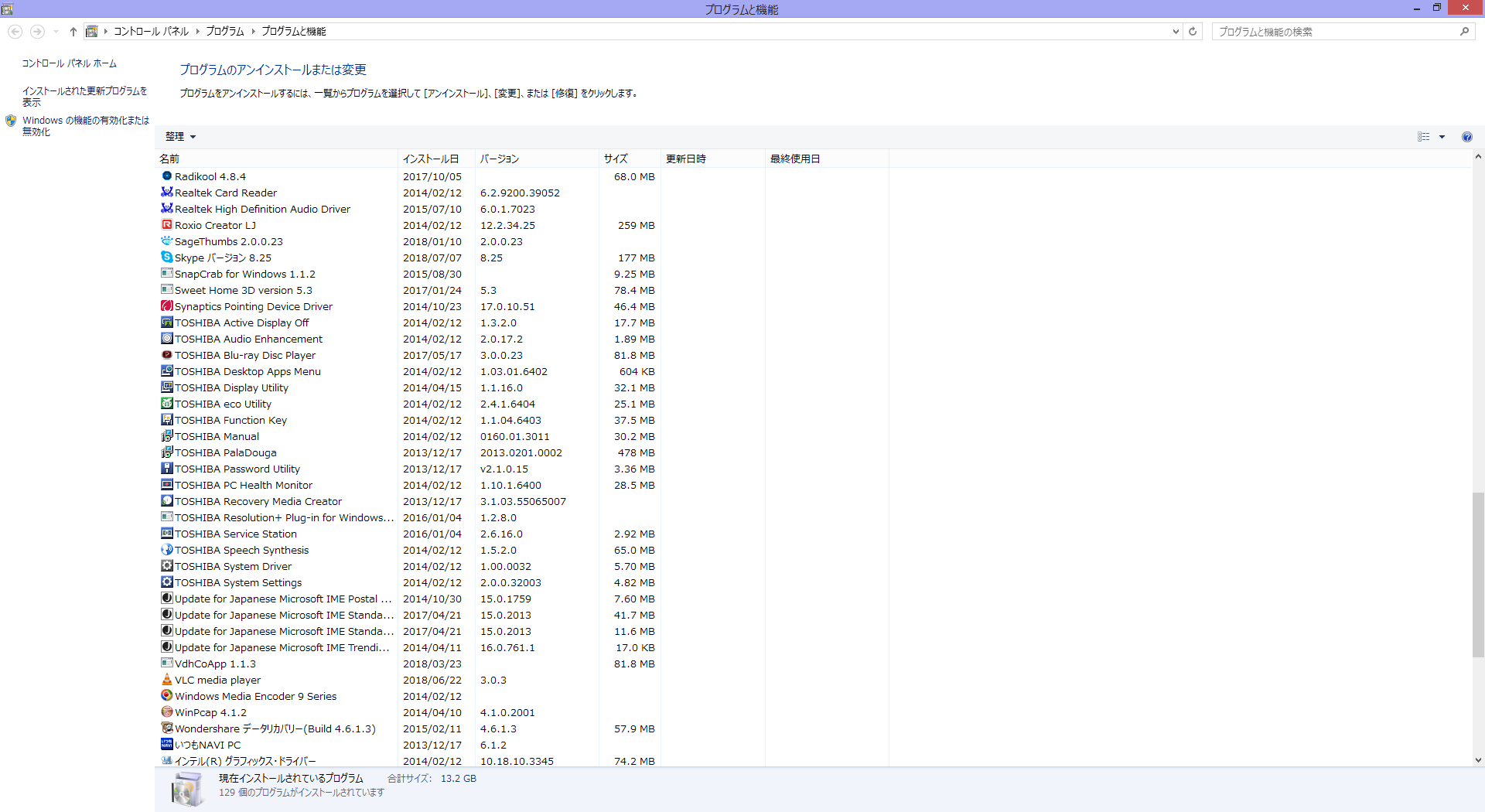Select Realtek High Definition Audio Driver row
The height and width of the screenshot is (812, 1485).
pyautogui.click(x=523, y=209)
